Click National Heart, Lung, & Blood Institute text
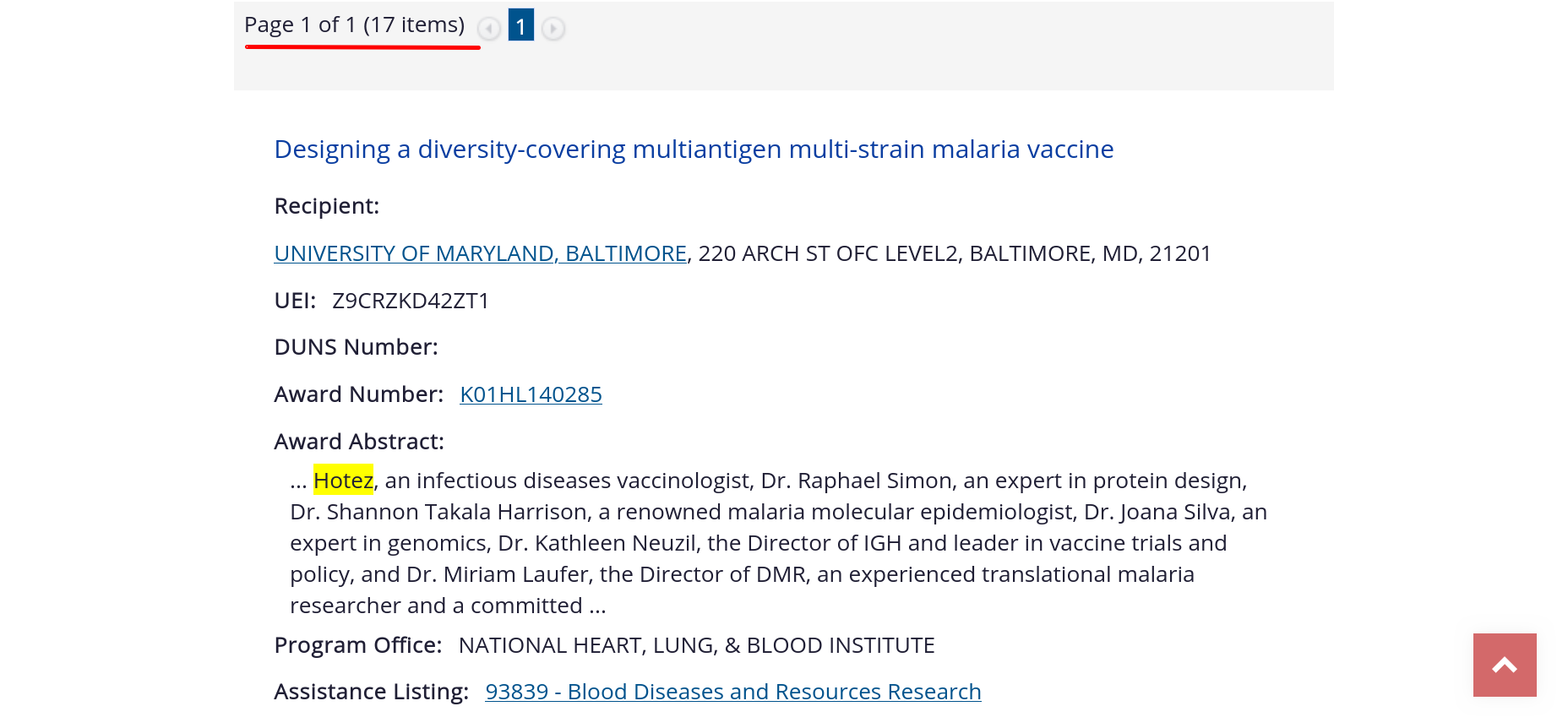This screenshot has height=728, width=1568. 696,645
